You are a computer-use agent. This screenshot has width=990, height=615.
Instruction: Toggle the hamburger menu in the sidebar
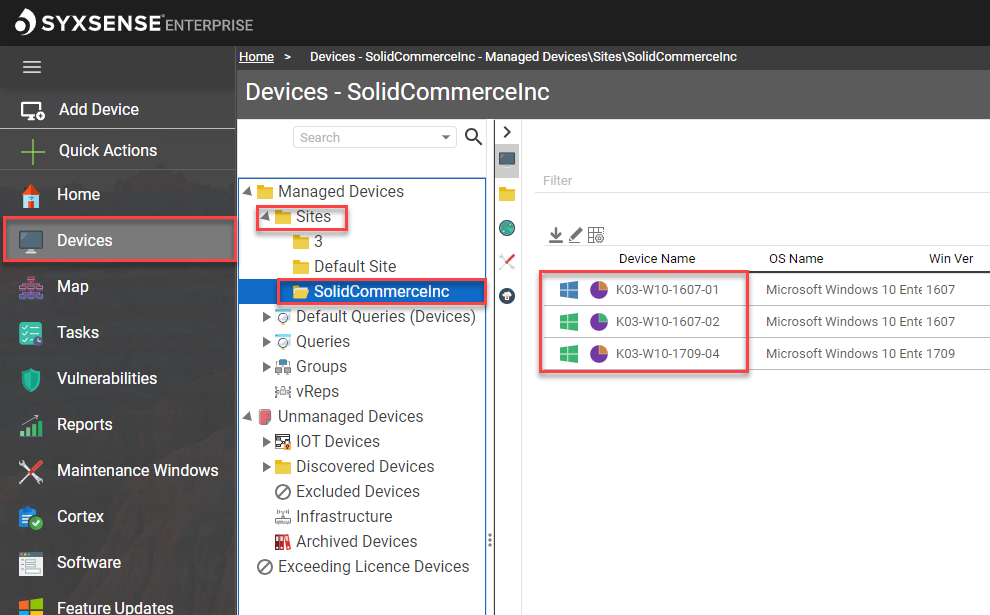tap(32, 67)
